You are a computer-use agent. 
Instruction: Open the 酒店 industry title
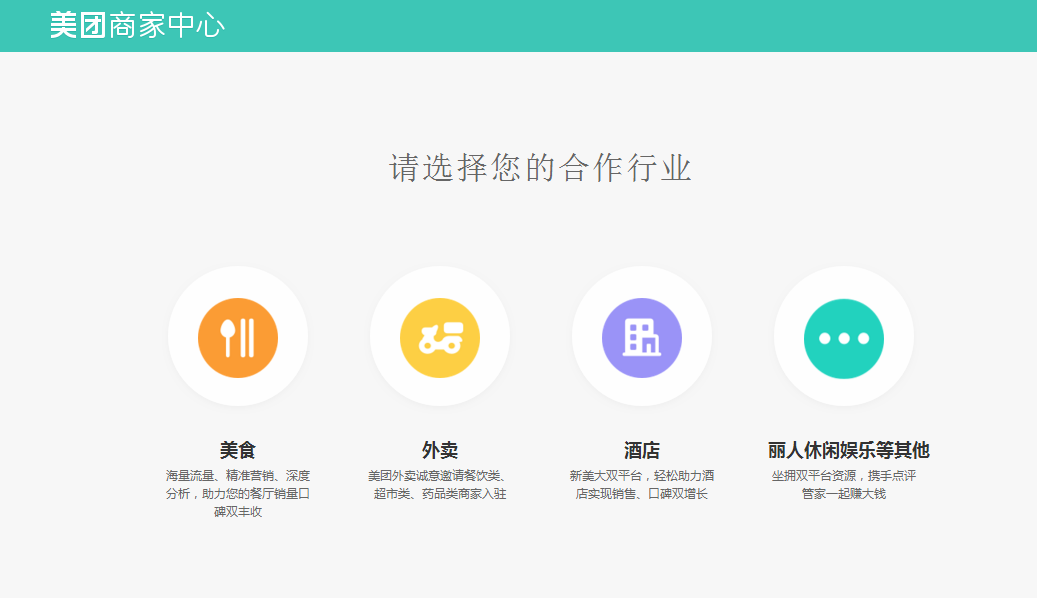click(642, 450)
